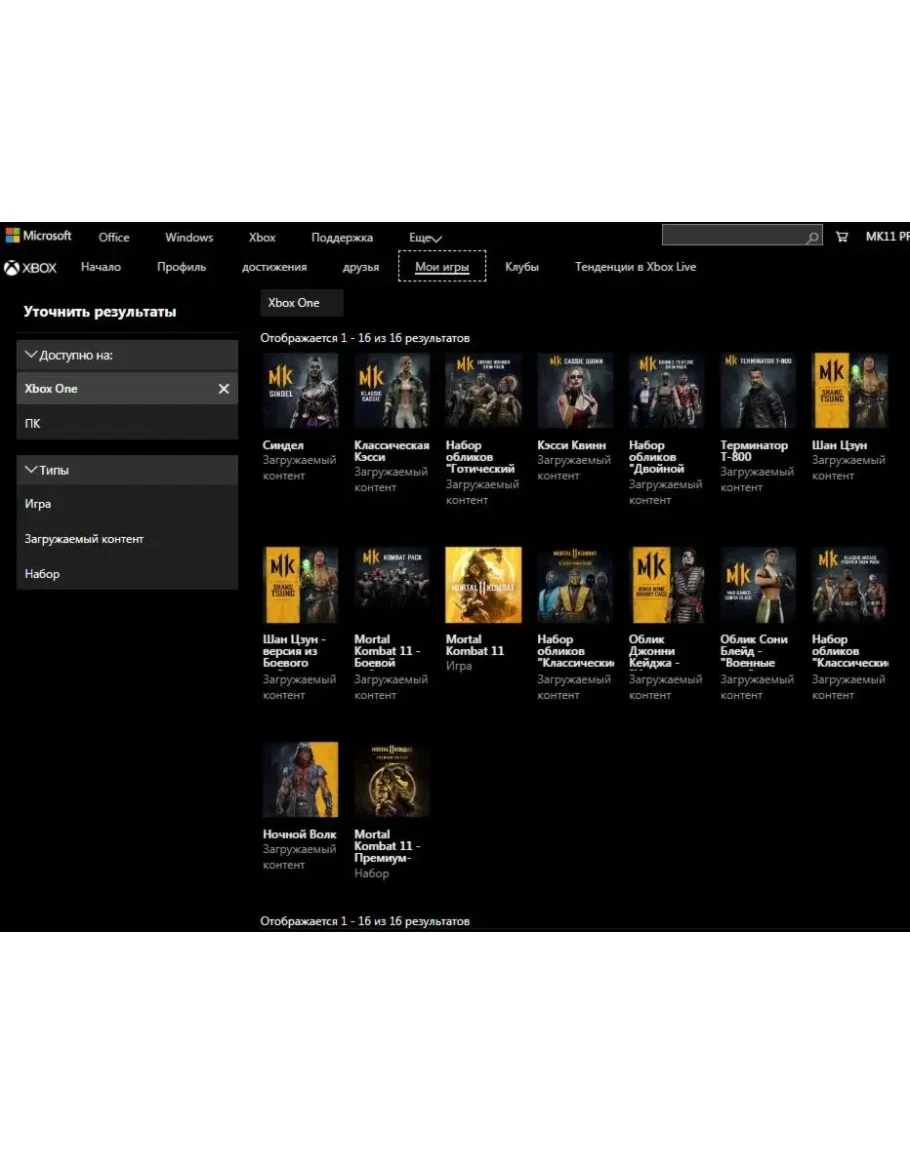Viewport: 910px width, 1155px height.
Task: Open the Ночной Волк character image
Action: pos(300,780)
